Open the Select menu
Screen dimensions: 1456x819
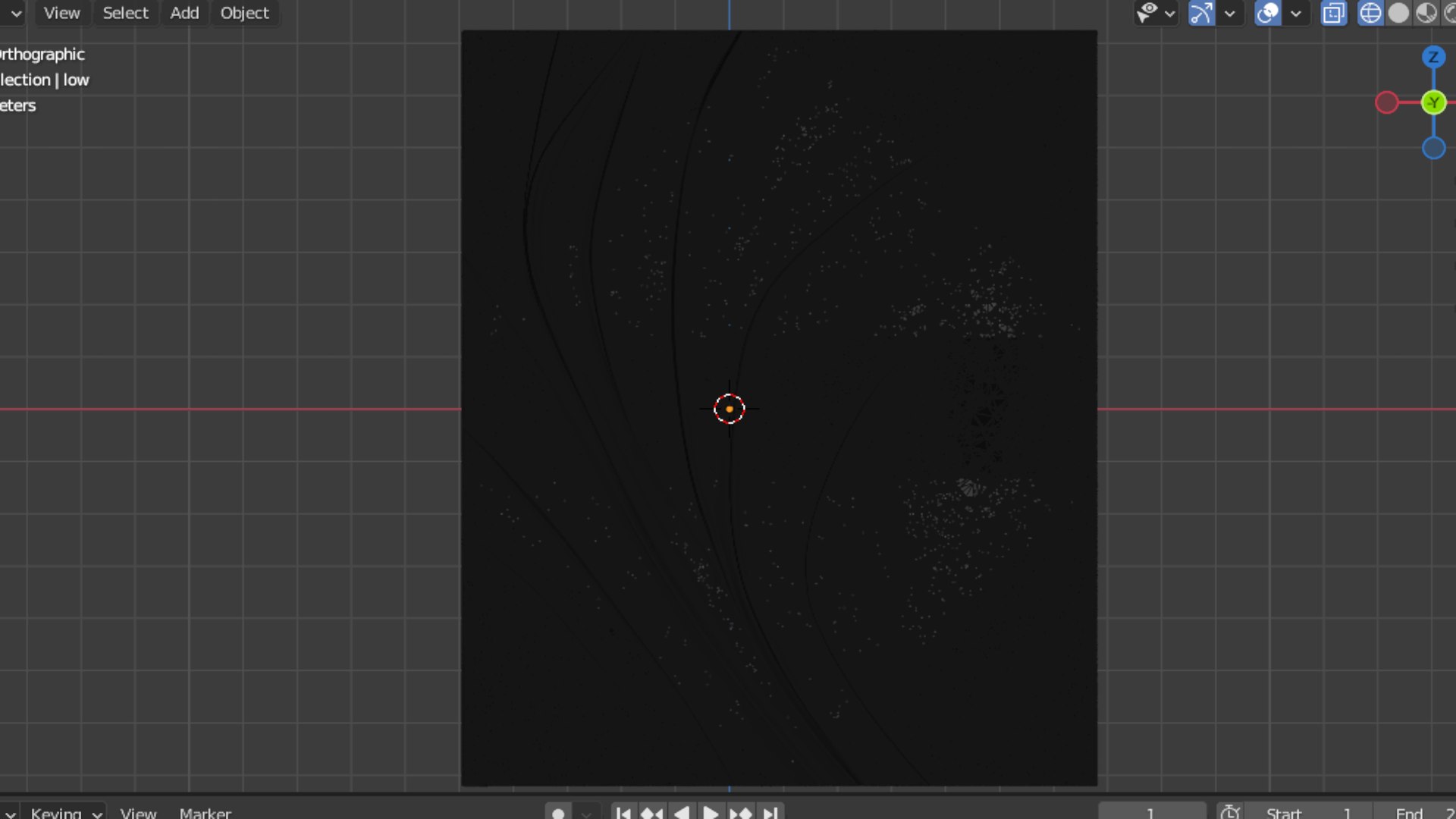(x=125, y=13)
